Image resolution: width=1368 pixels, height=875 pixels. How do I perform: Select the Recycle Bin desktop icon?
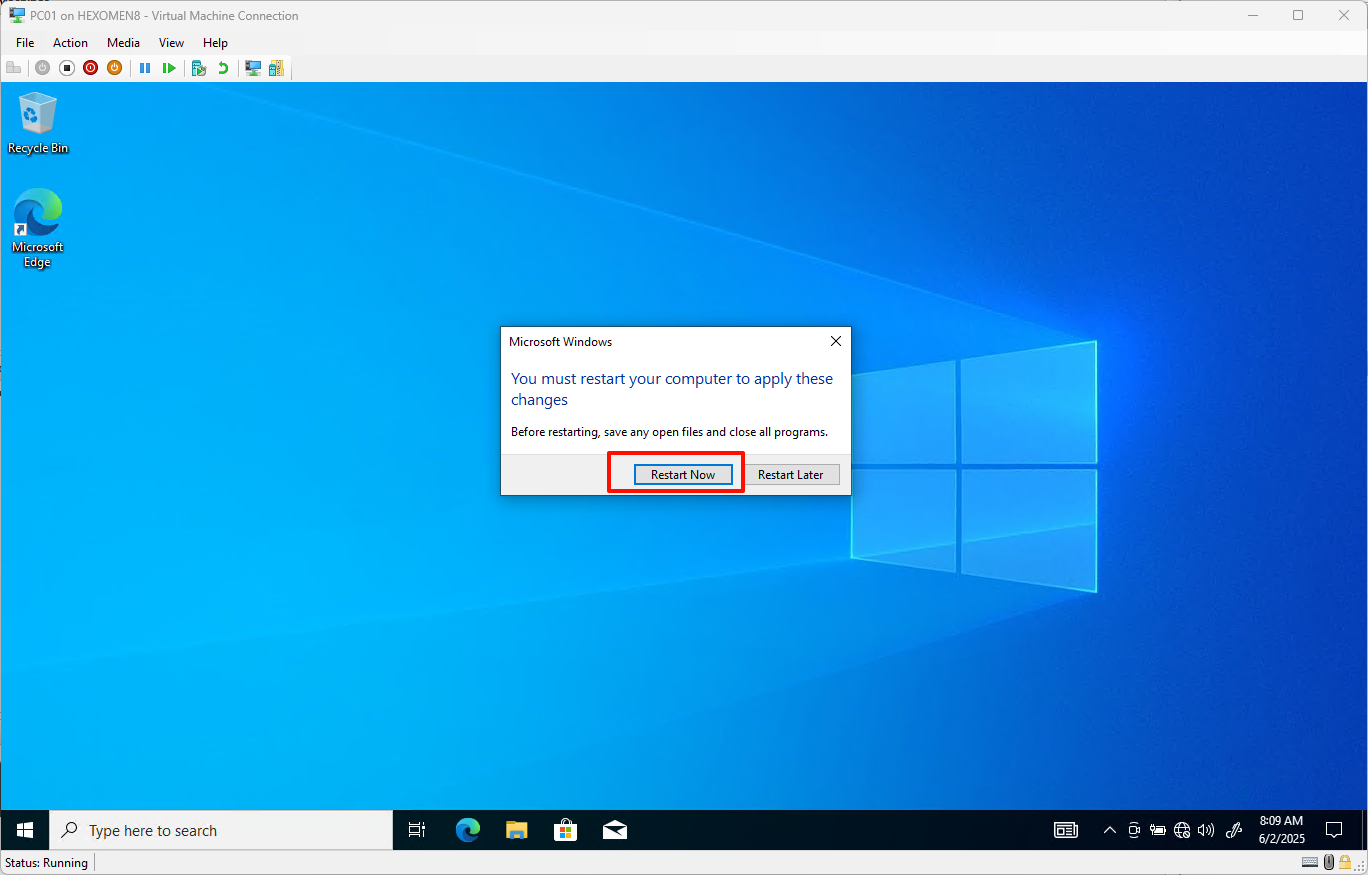[x=38, y=123]
